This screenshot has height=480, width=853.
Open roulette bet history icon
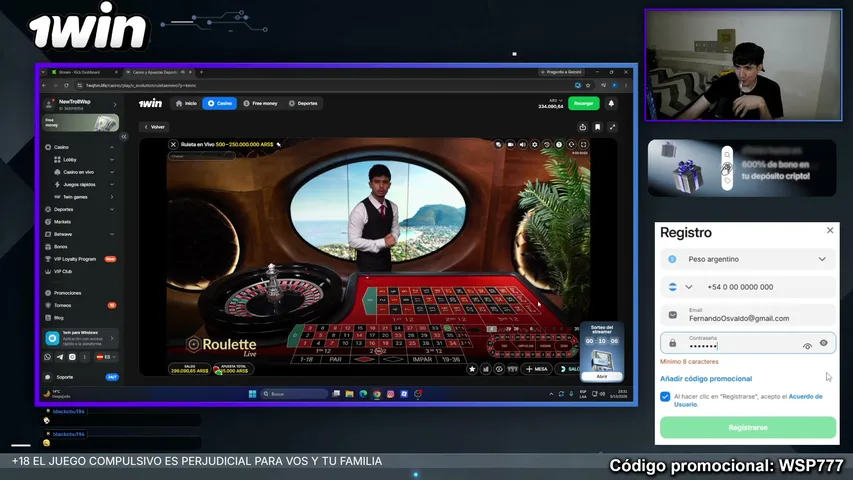click(547, 144)
